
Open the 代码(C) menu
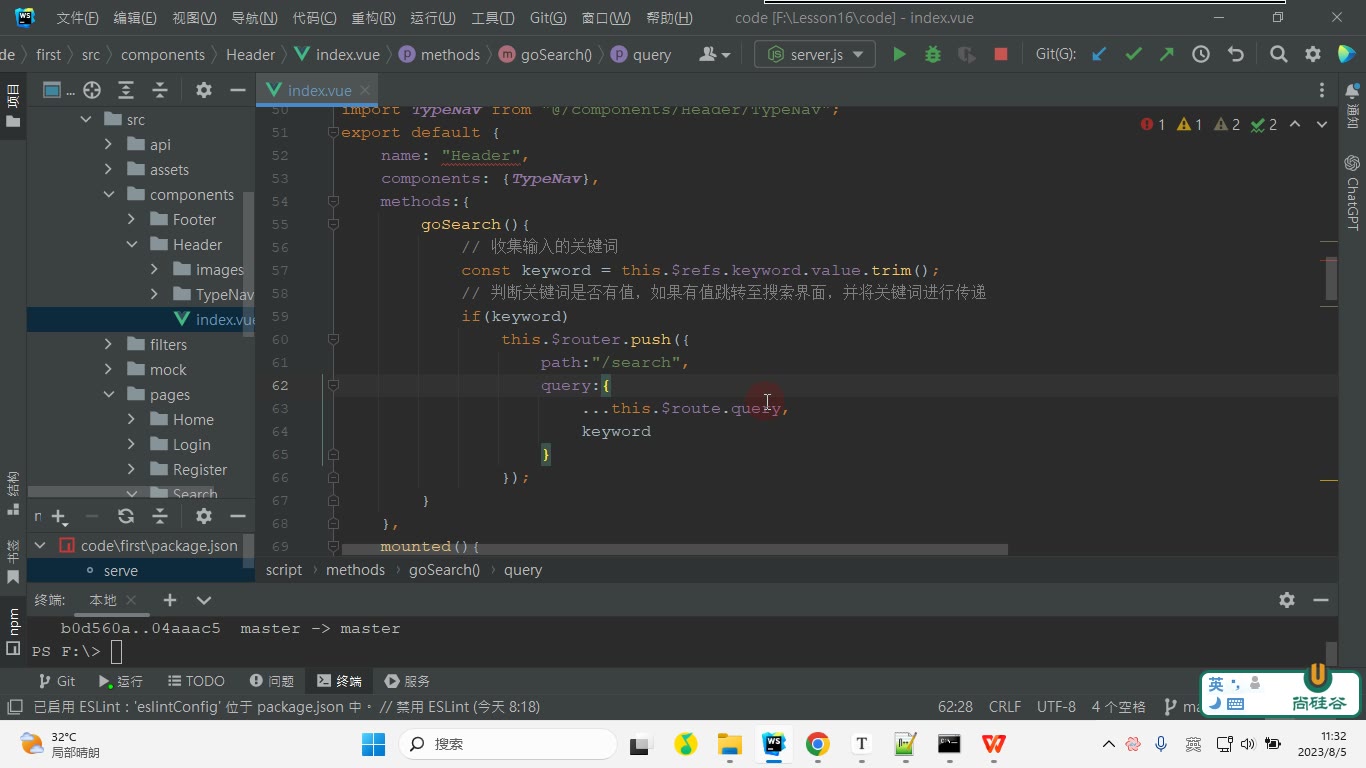(x=314, y=18)
